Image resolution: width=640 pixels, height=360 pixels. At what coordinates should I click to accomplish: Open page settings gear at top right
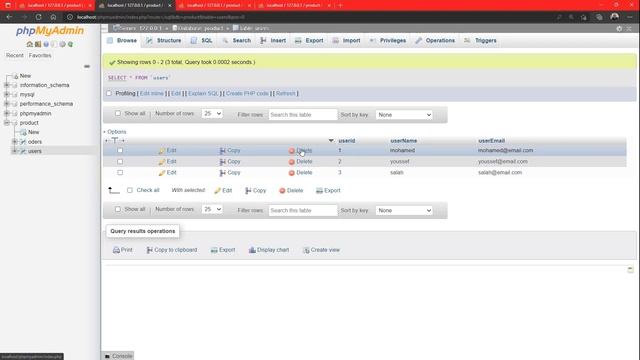click(x=619, y=29)
